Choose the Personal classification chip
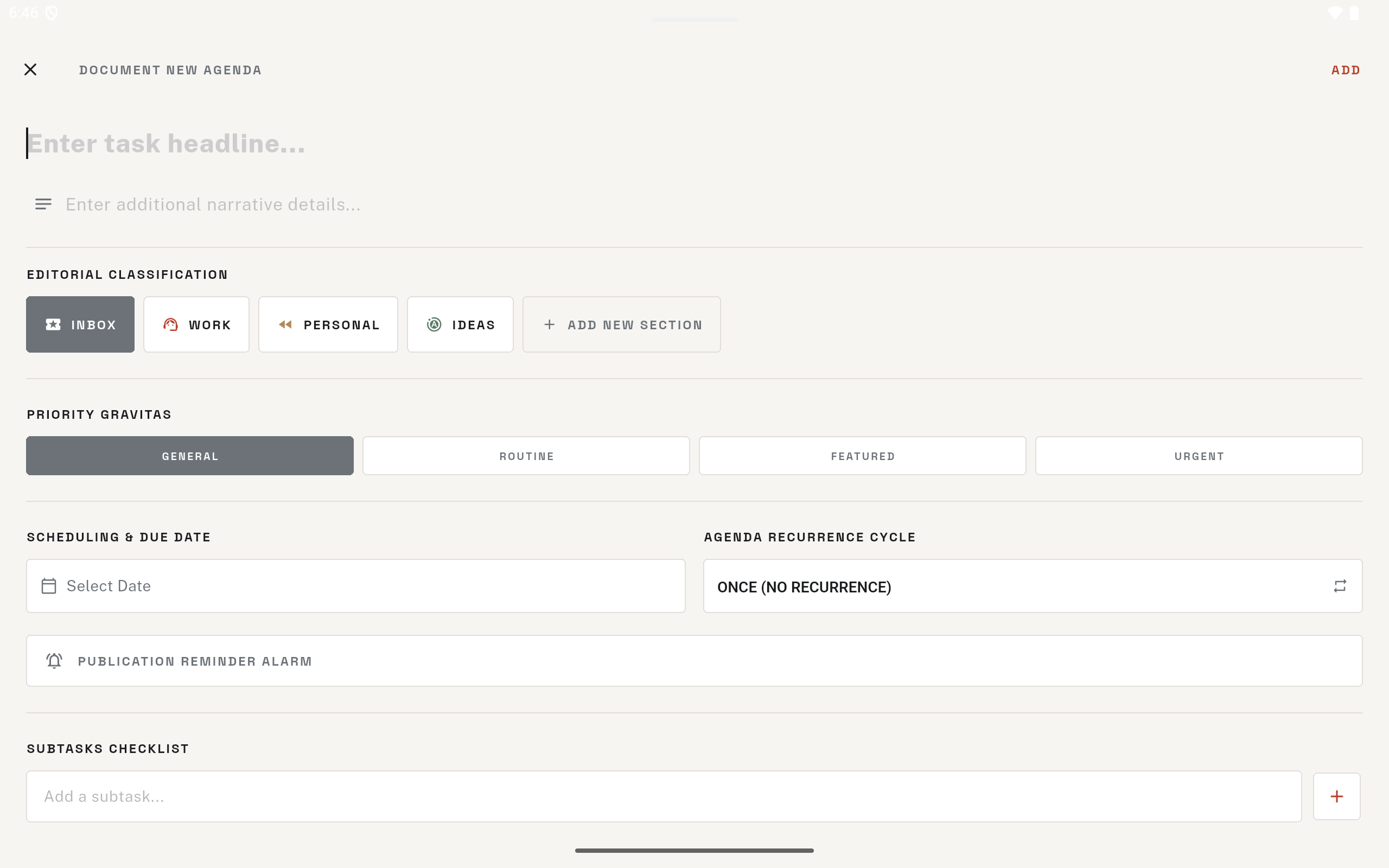Screen dimensions: 1389x868 point(328,324)
